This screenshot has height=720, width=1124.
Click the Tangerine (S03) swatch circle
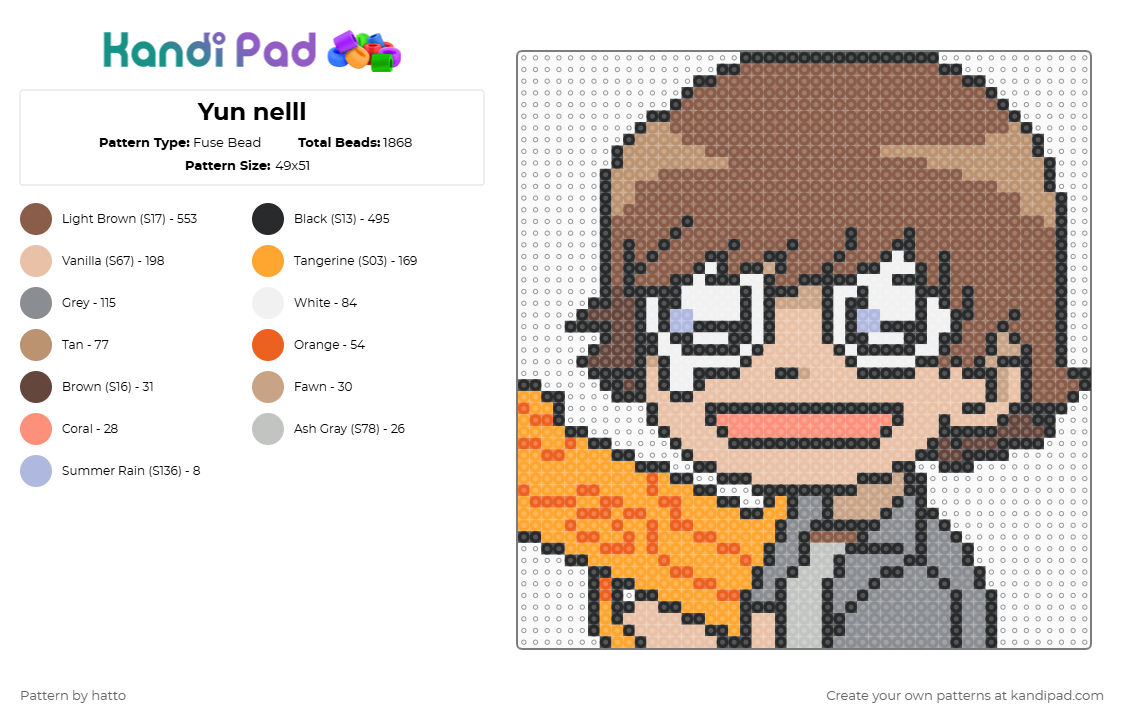click(x=268, y=261)
